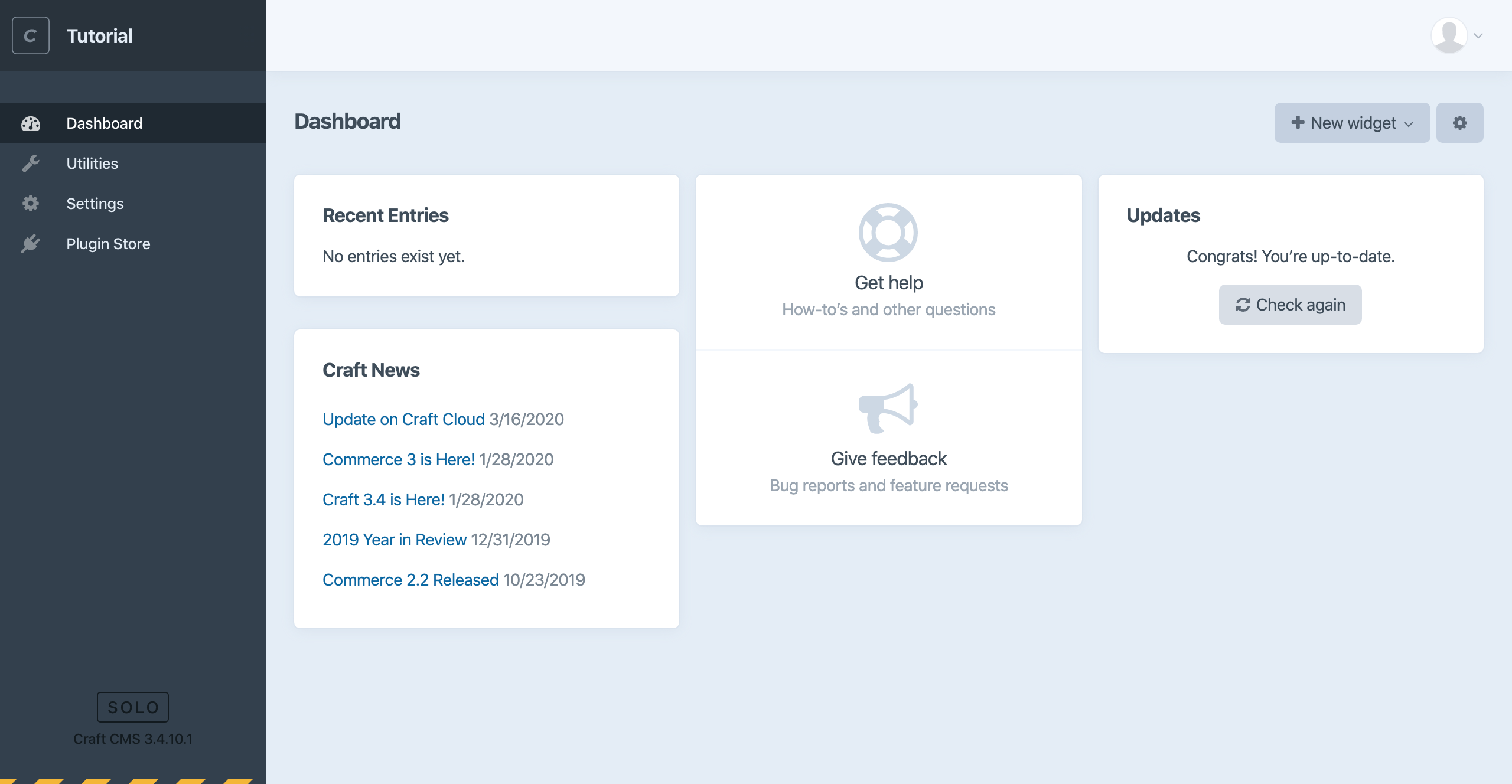Open Utilities via the wrench icon

(x=31, y=163)
